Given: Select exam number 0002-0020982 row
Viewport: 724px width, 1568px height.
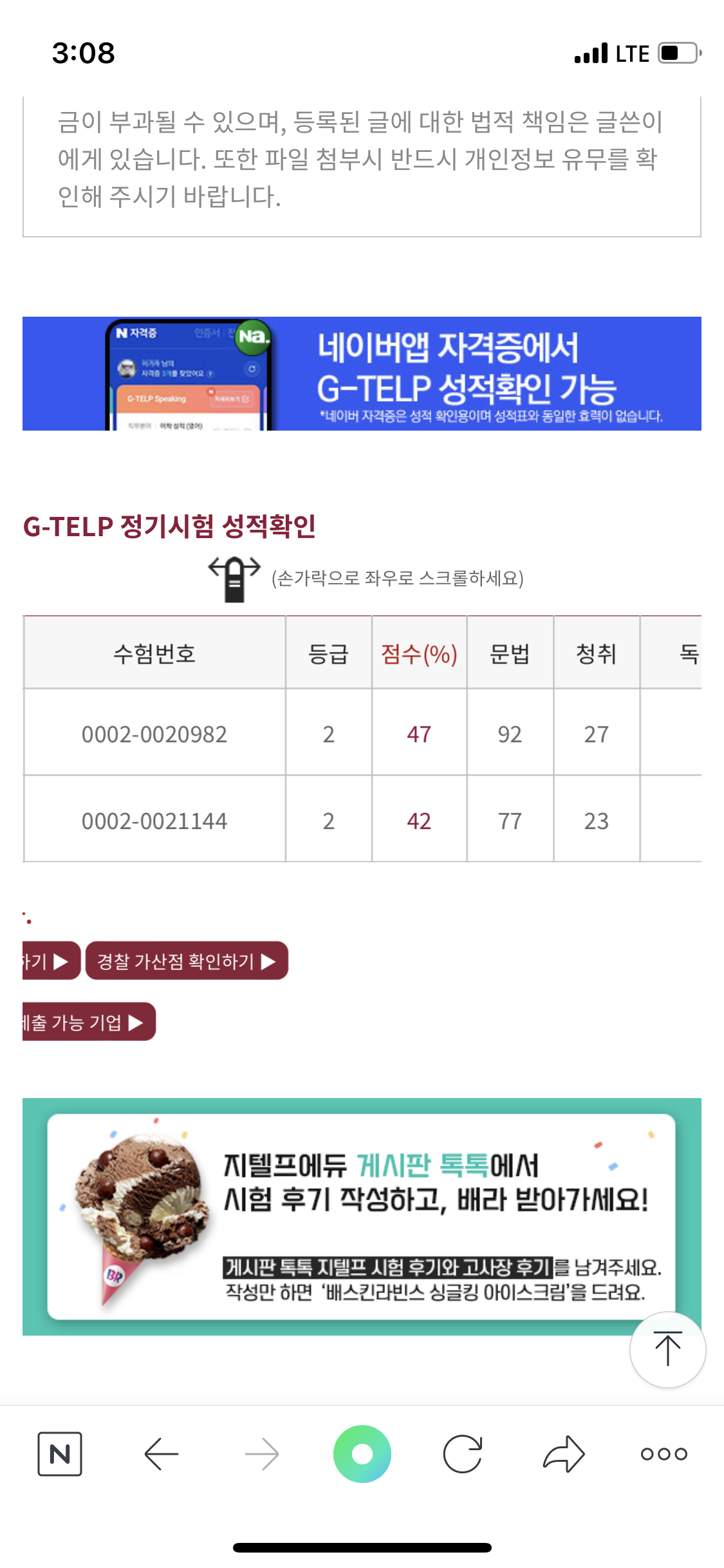Looking at the screenshot, I should (154, 734).
